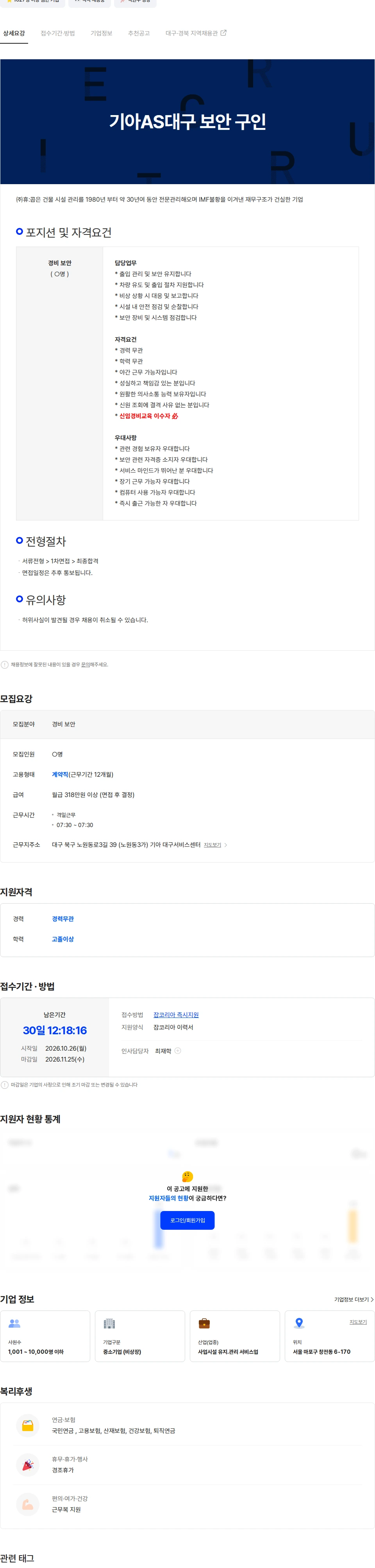Screen dimensions: 375x1568
Task: Click the 편의·여가·건강 muscle icon
Action: click(27, 1504)
